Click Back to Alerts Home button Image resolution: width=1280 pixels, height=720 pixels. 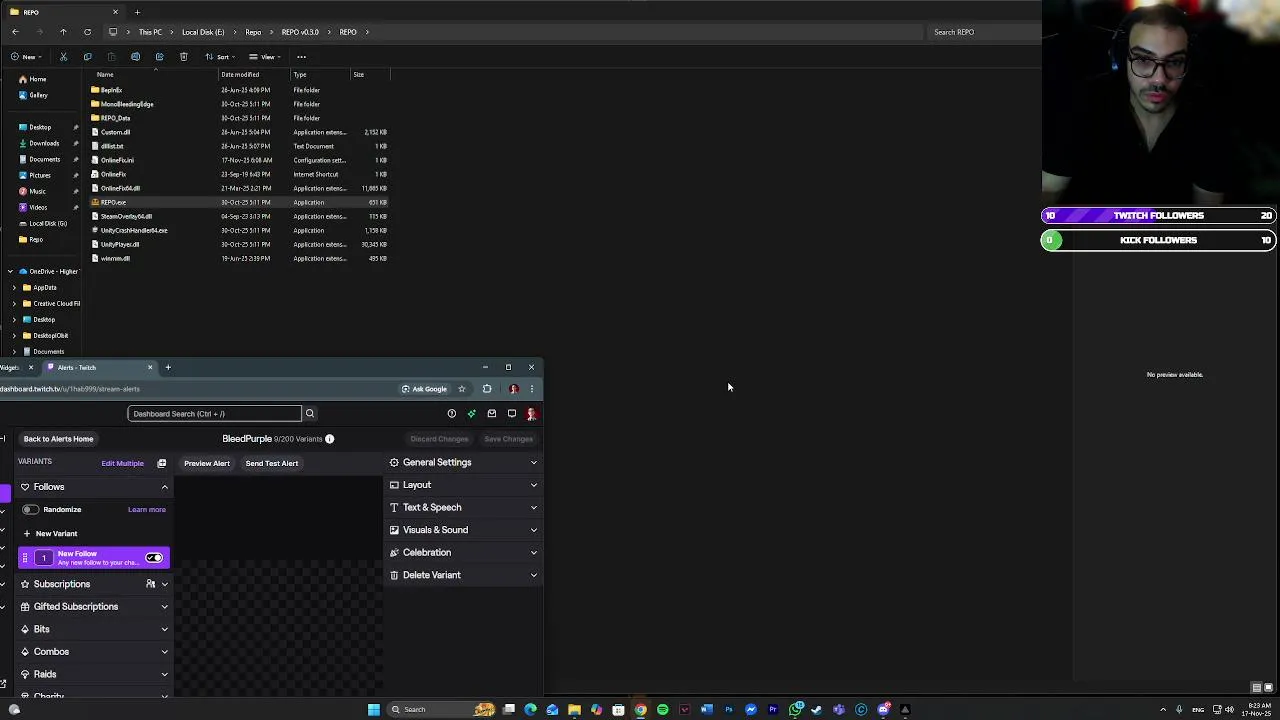tap(58, 439)
